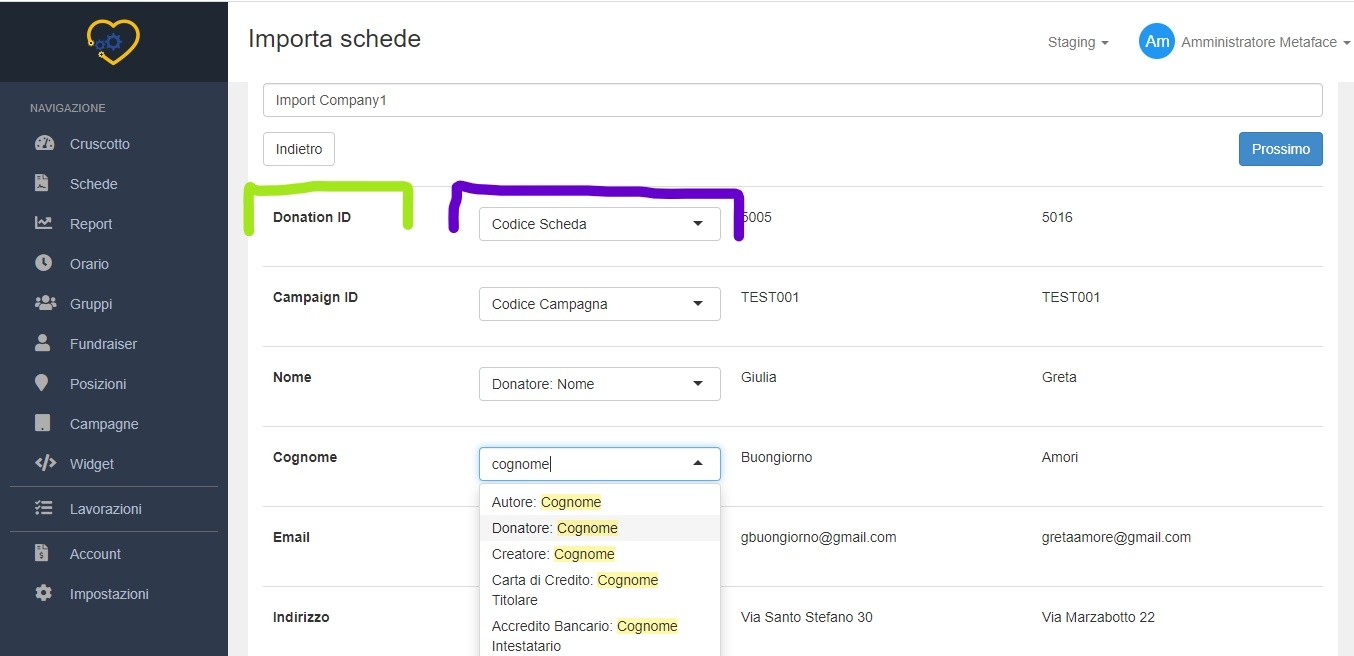Open the Widget code icon
This screenshot has height=656, width=1354.
point(45,463)
